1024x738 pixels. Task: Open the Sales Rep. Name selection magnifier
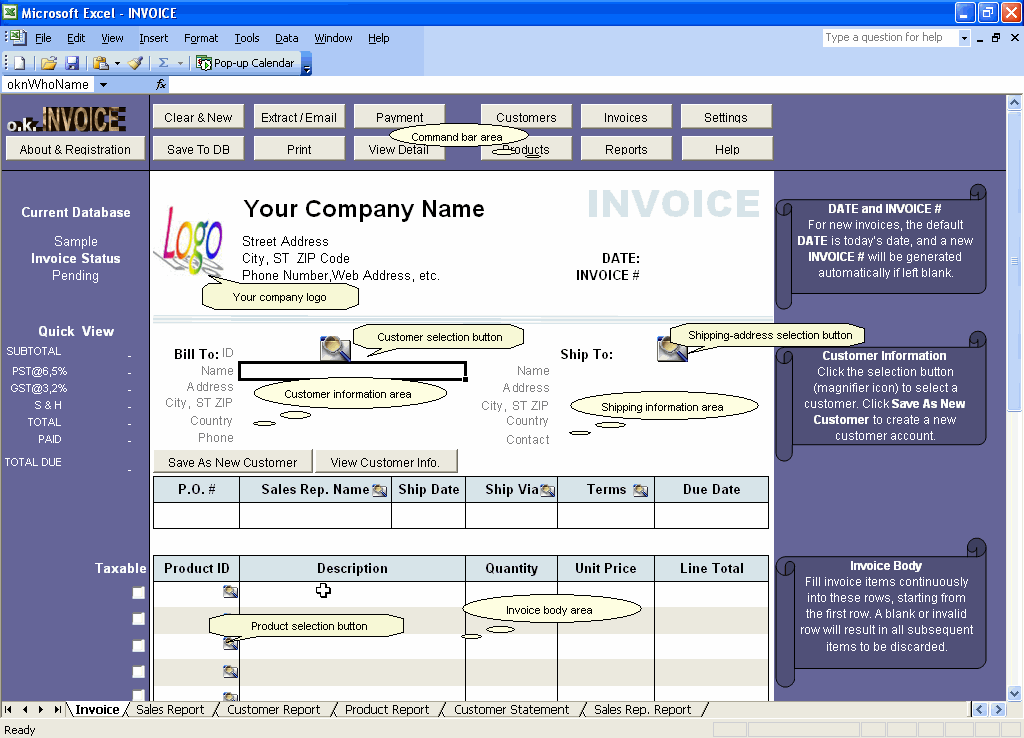click(381, 489)
